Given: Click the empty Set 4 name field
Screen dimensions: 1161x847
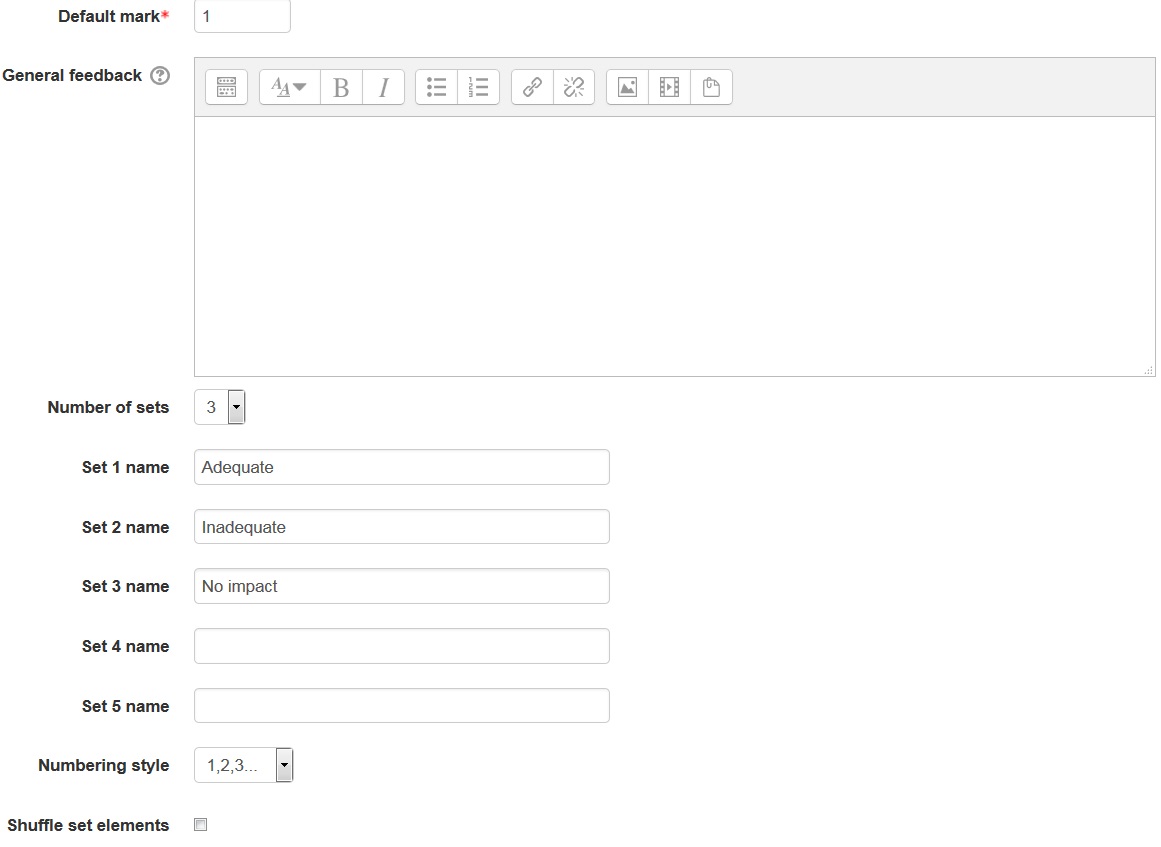Looking at the screenshot, I should [401, 646].
